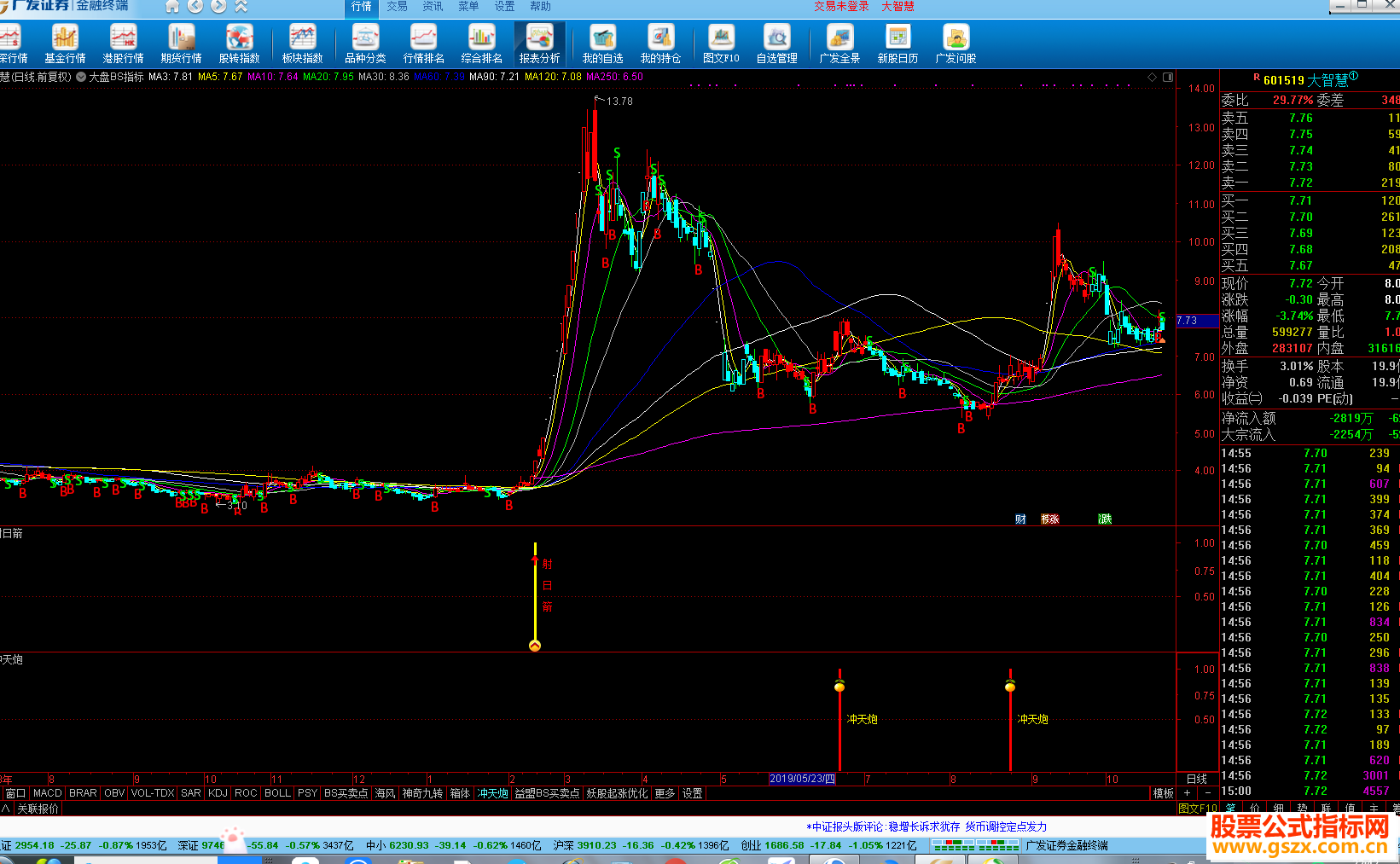Click 大智慧 red link in title bar
This screenshot has width=1400, height=864.
898,6
